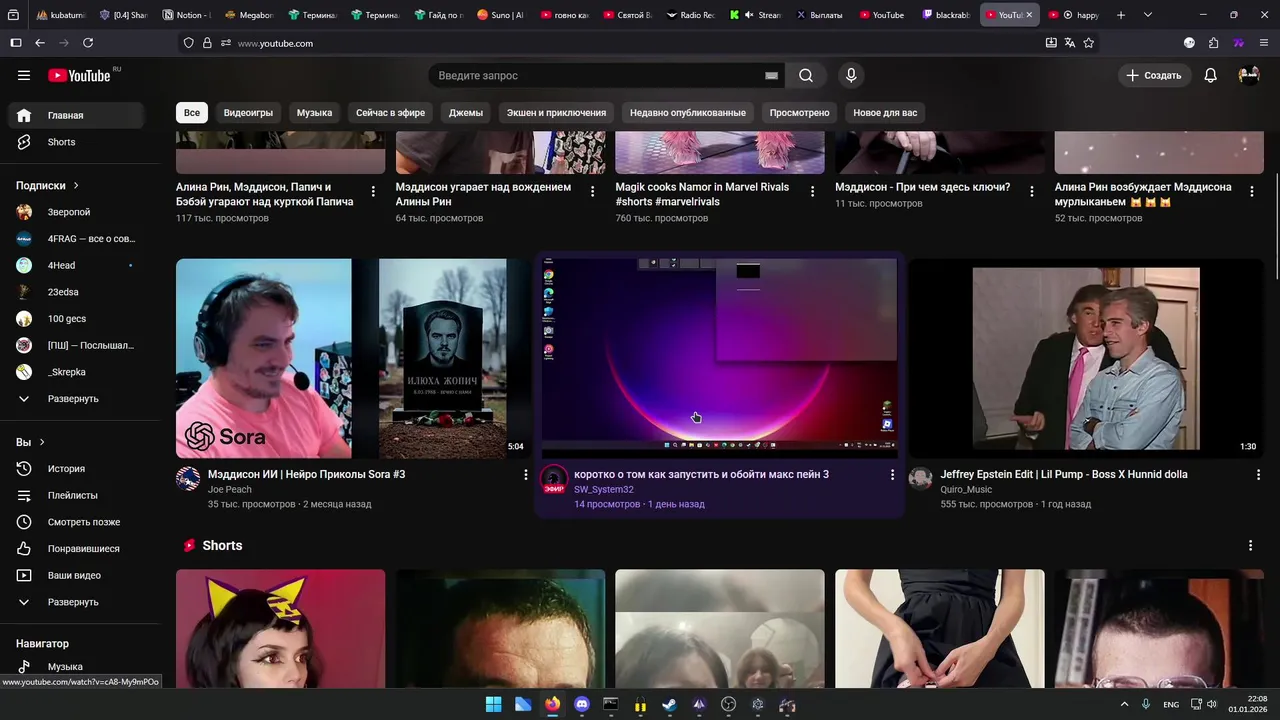Open the YouTube hamburger guide menu

click(24, 75)
